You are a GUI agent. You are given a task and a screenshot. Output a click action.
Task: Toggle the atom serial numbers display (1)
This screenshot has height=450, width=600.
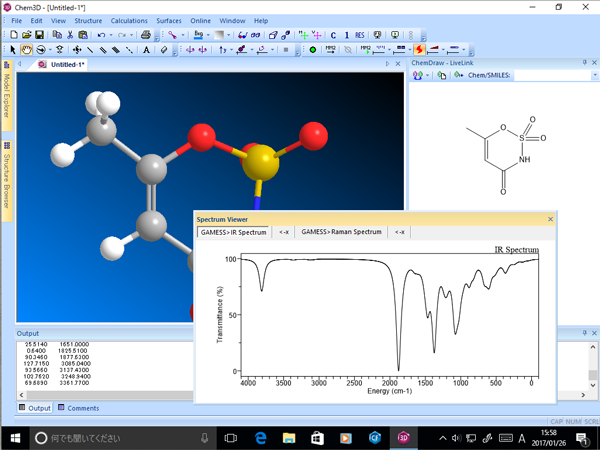pos(346,35)
